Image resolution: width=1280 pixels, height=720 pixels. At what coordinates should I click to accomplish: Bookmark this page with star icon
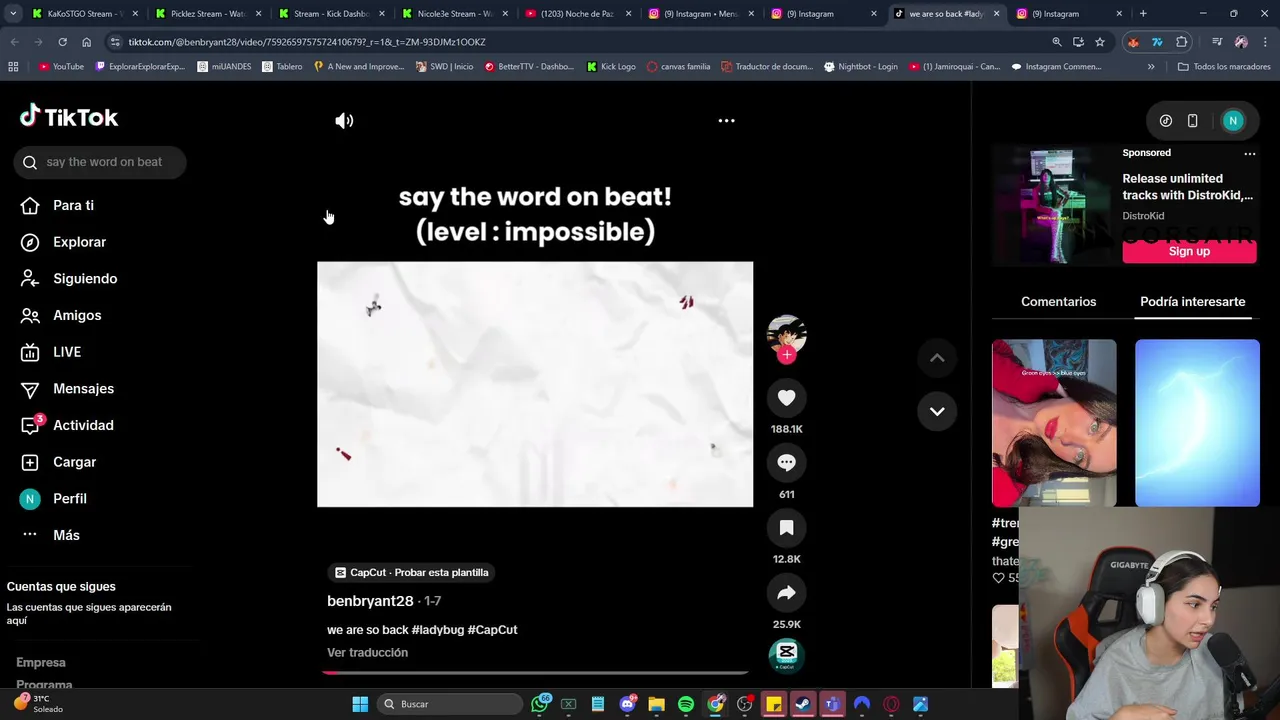click(x=1100, y=42)
